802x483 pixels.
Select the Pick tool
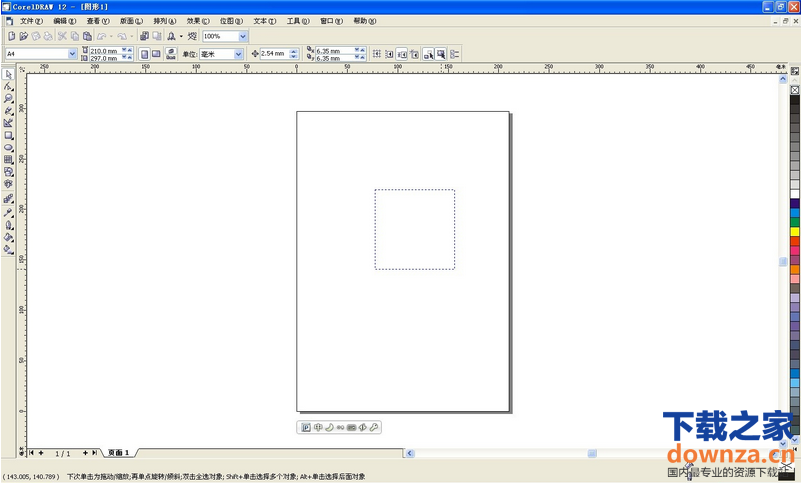coord(8,74)
